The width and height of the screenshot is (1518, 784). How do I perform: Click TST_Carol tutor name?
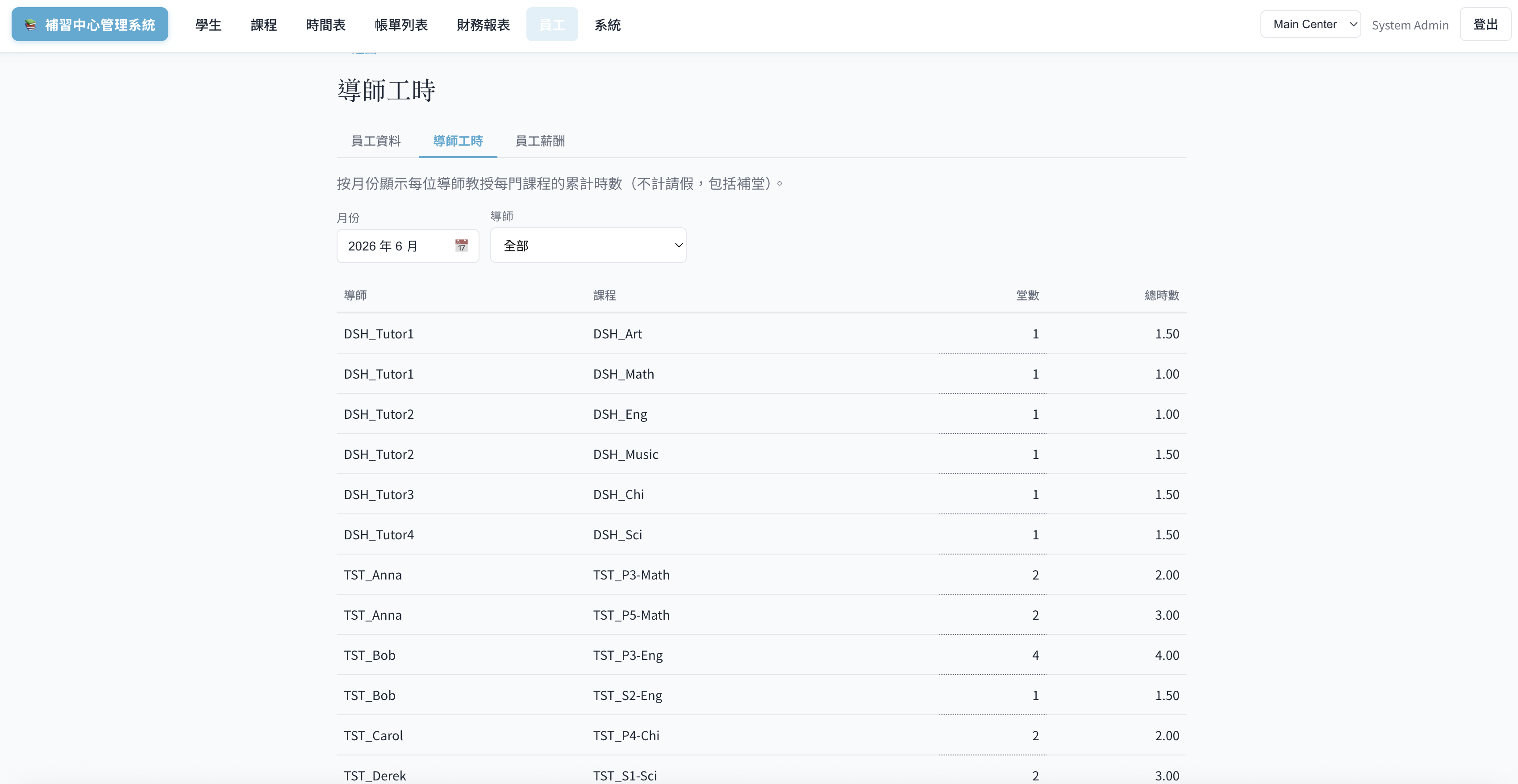pos(374,735)
